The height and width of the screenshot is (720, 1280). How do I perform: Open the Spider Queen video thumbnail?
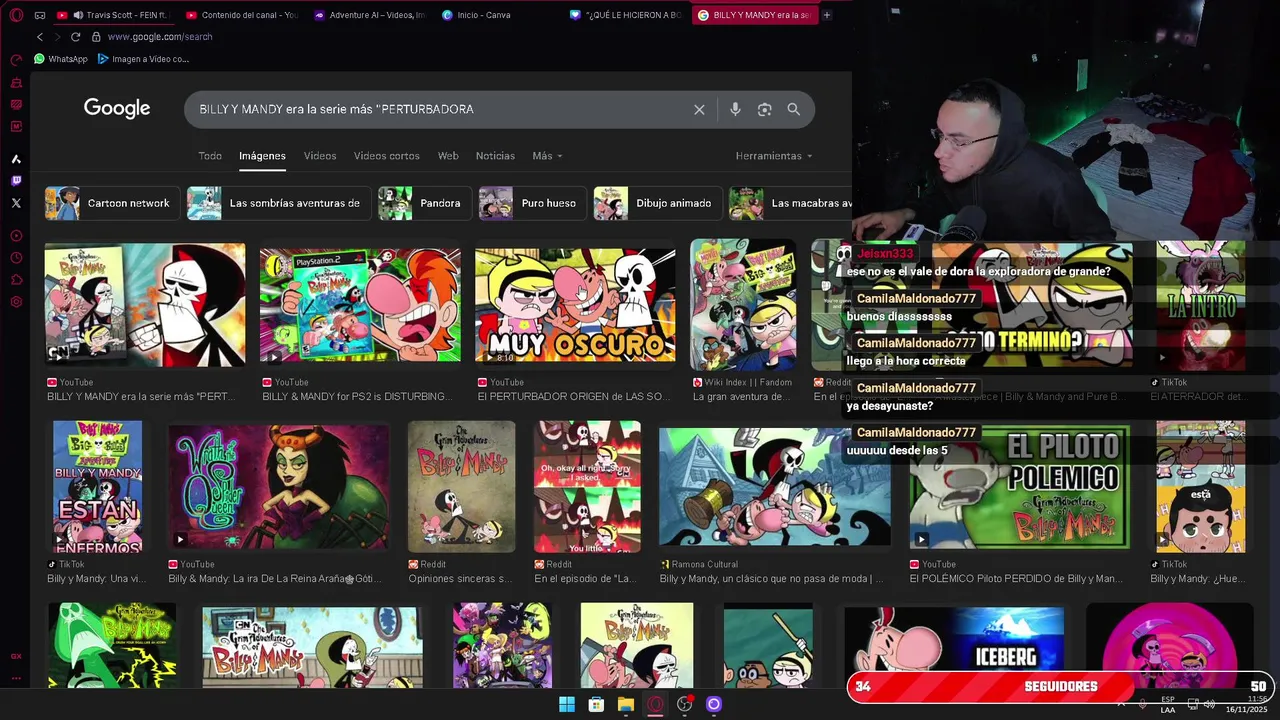tap(278, 487)
